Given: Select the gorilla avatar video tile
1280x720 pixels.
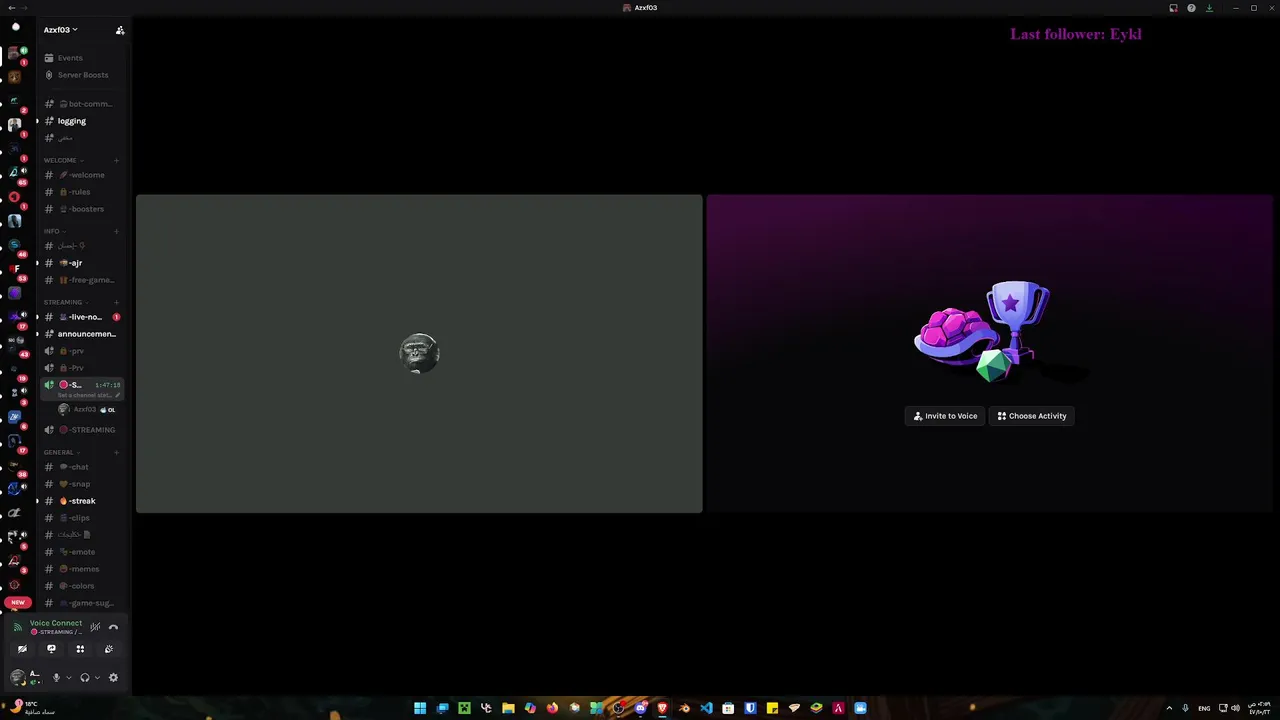Looking at the screenshot, I should (x=419, y=353).
